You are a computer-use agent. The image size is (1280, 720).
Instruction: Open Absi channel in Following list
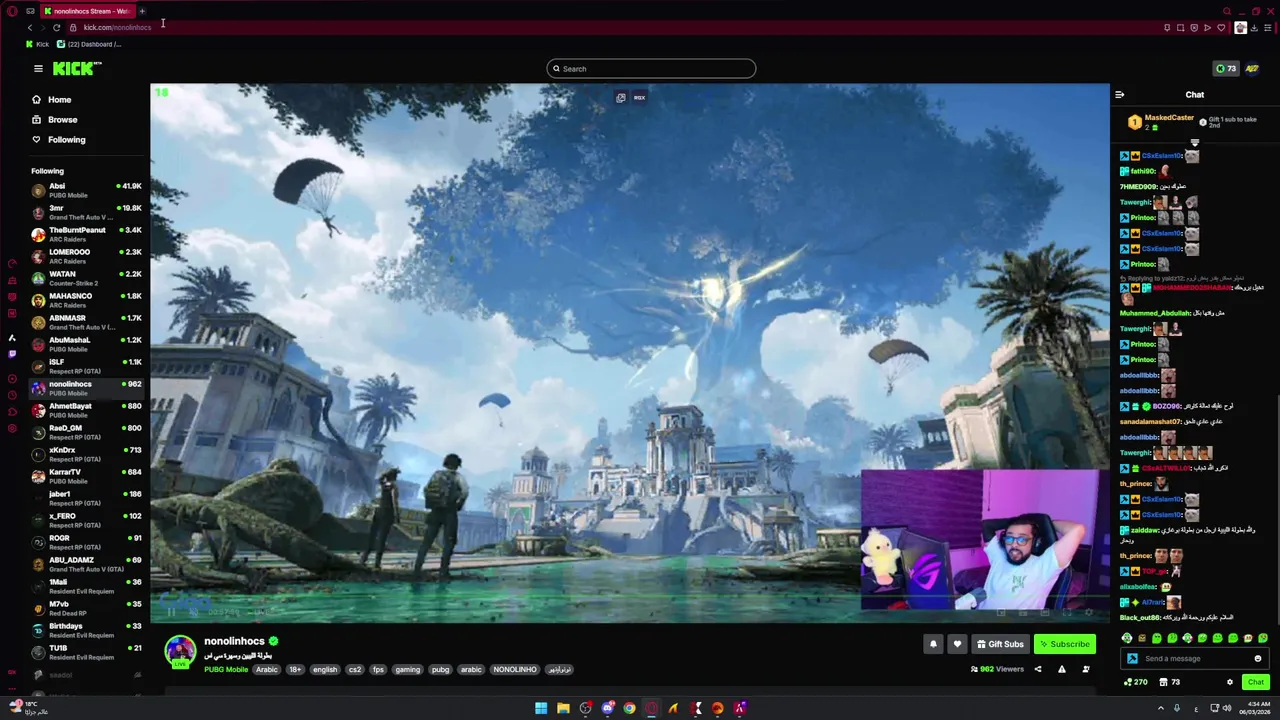(86, 190)
